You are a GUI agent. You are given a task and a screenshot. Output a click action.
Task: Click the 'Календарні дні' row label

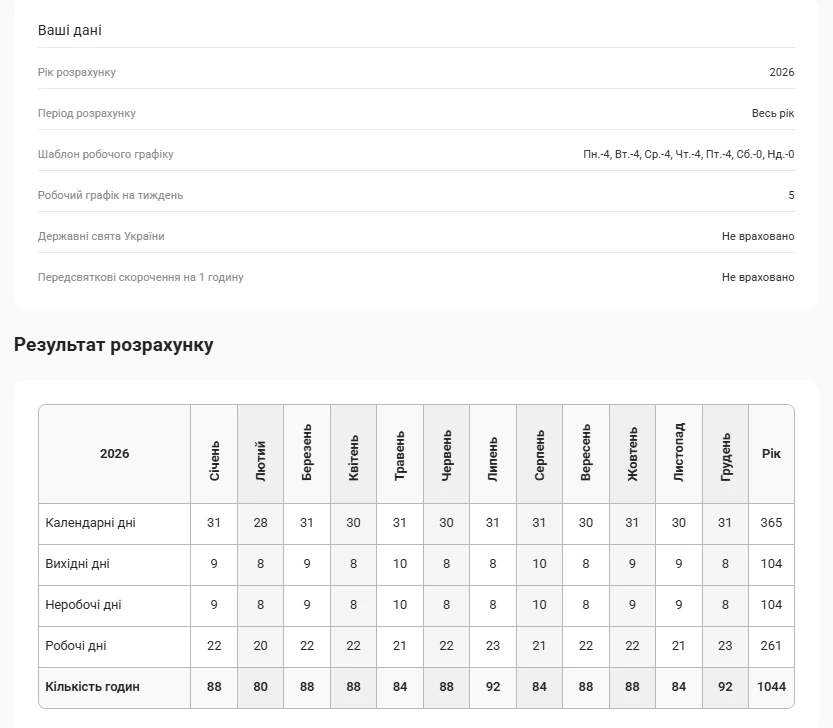point(90,523)
